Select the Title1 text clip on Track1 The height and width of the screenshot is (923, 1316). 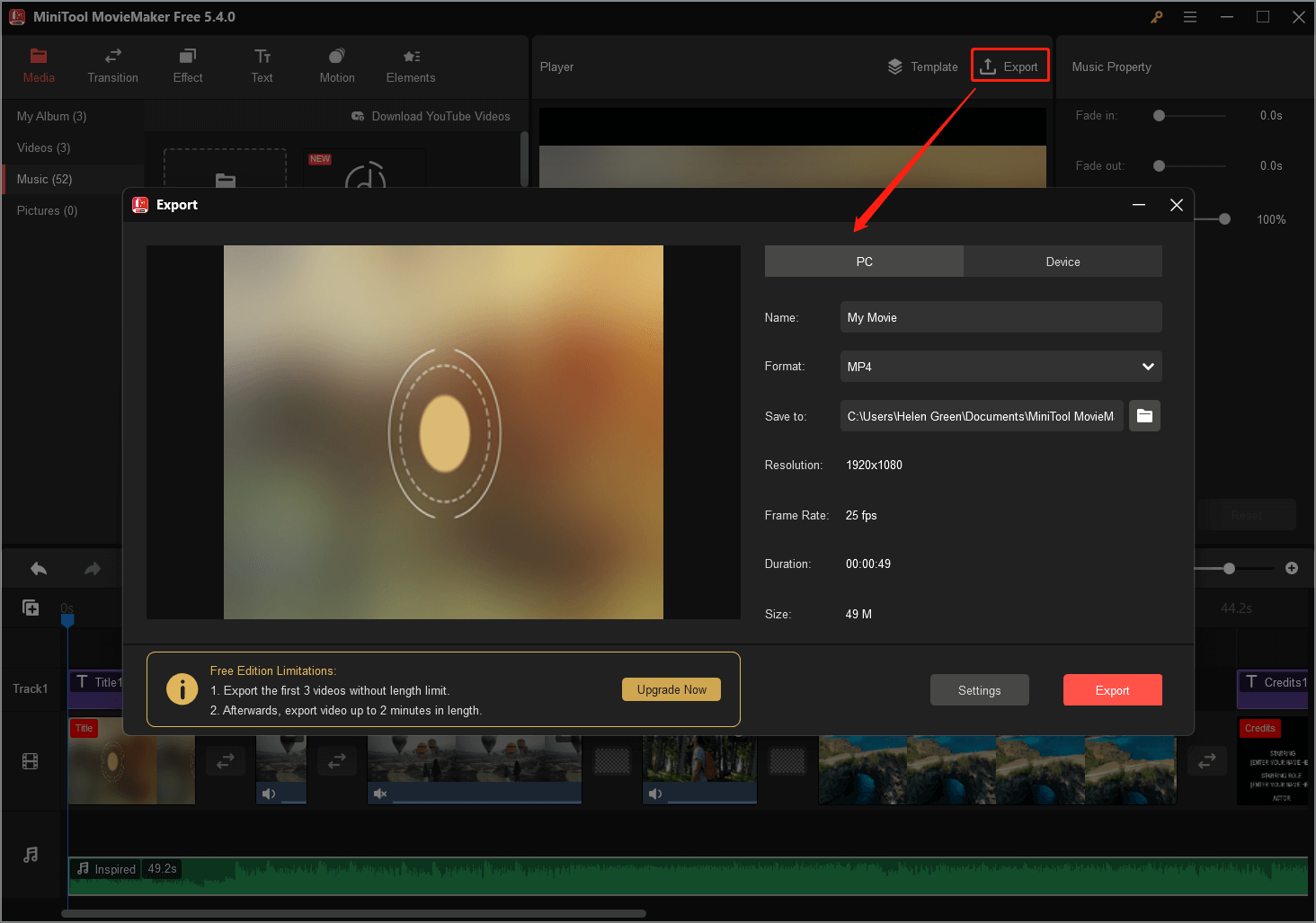[96, 688]
